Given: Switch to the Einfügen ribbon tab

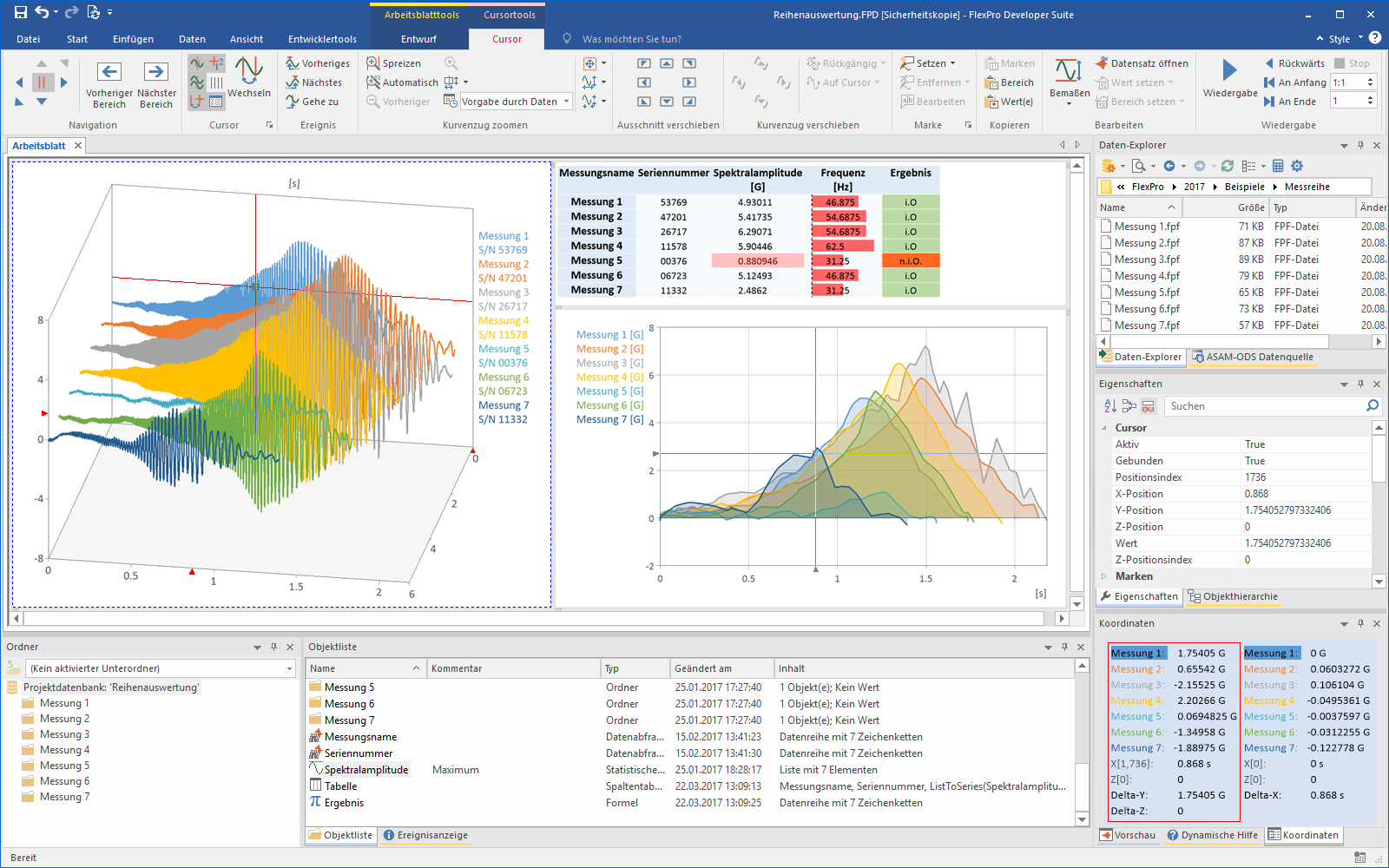Looking at the screenshot, I should [x=133, y=39].
